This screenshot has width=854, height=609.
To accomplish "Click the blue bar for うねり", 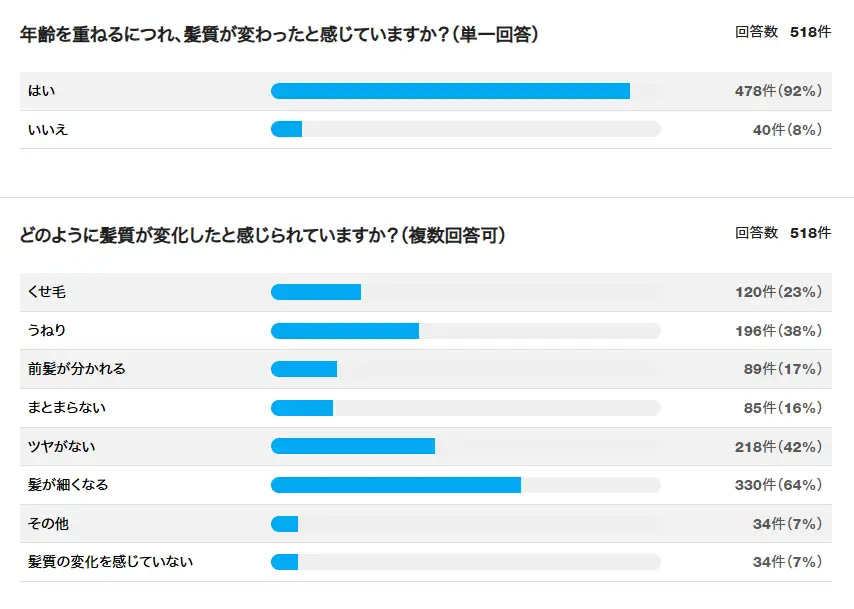I will (345, 331).
